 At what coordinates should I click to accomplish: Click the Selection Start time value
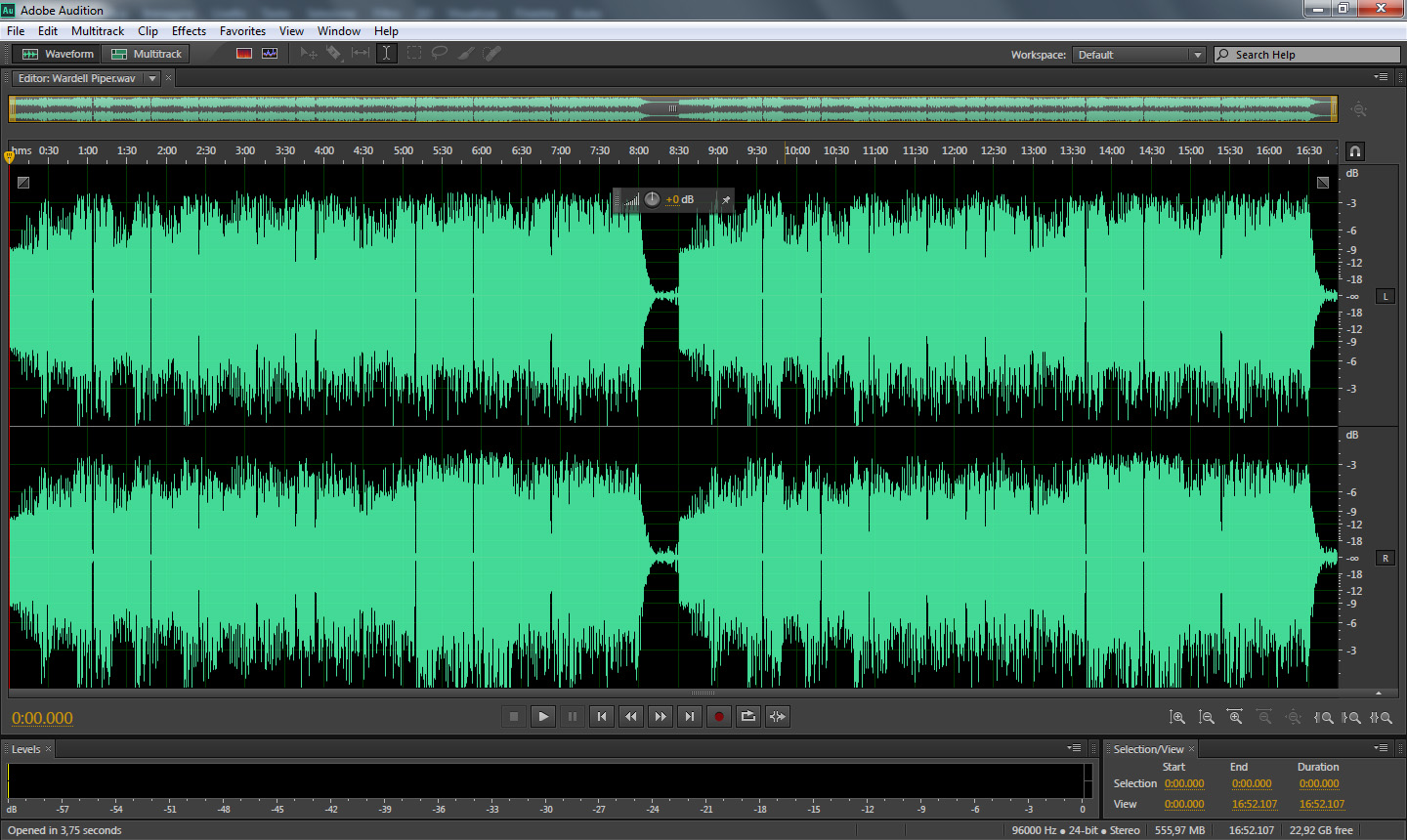click(x=1184, y=783)
